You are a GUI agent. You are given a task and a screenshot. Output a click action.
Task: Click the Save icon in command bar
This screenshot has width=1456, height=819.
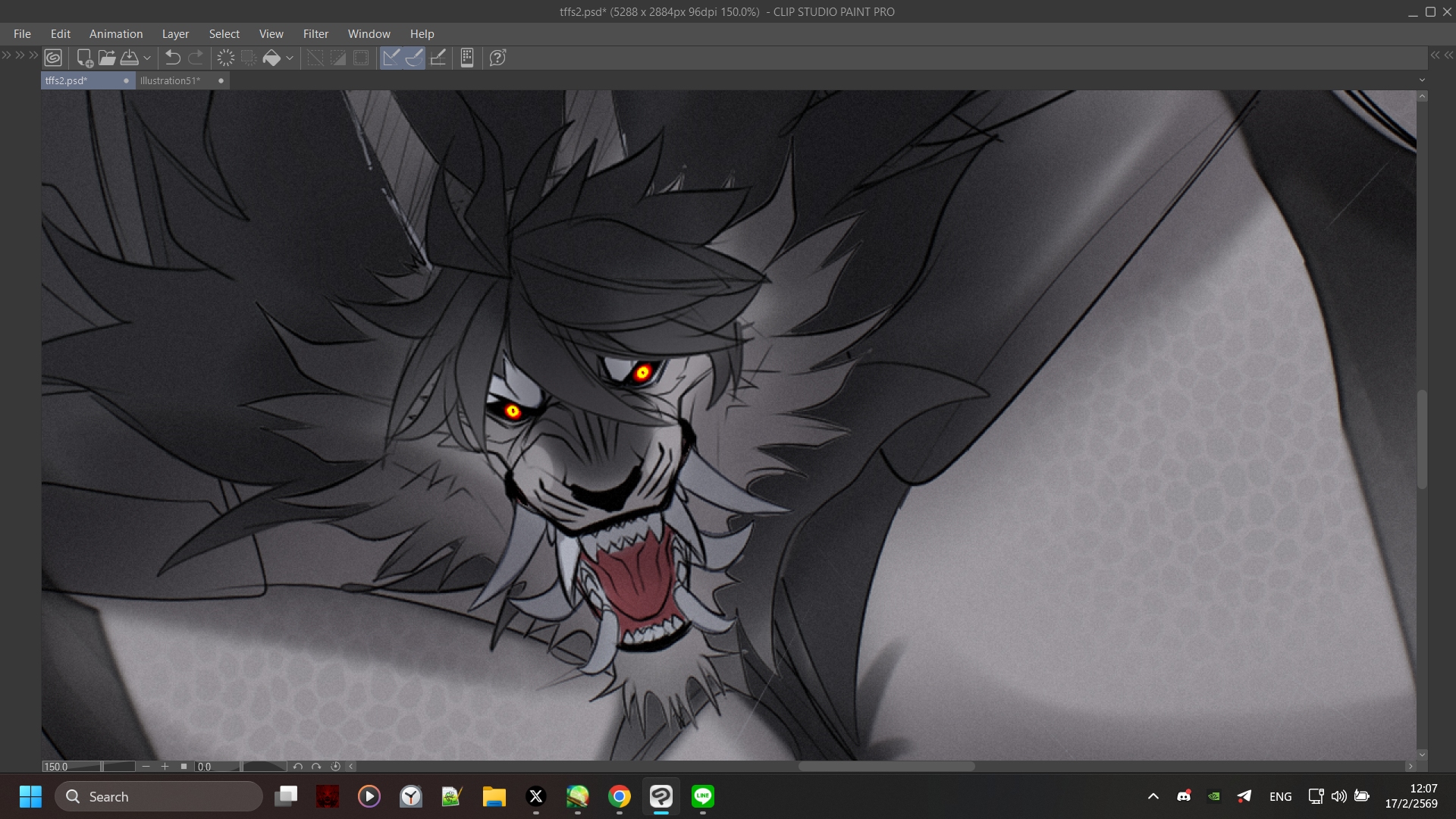[130, 58]
